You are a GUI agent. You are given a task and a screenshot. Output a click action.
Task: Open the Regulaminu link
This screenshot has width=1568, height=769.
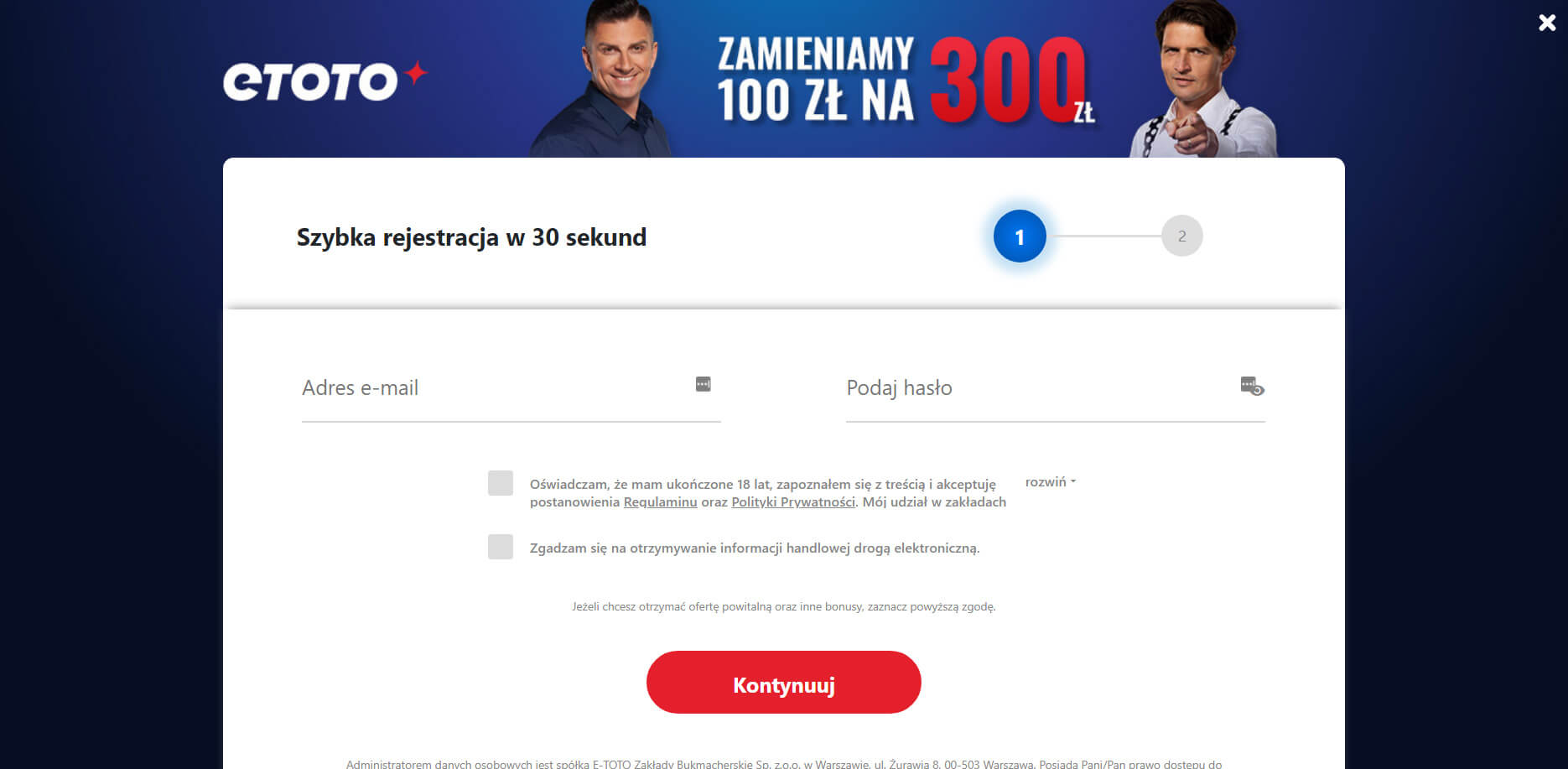click(x=661, y=501)
